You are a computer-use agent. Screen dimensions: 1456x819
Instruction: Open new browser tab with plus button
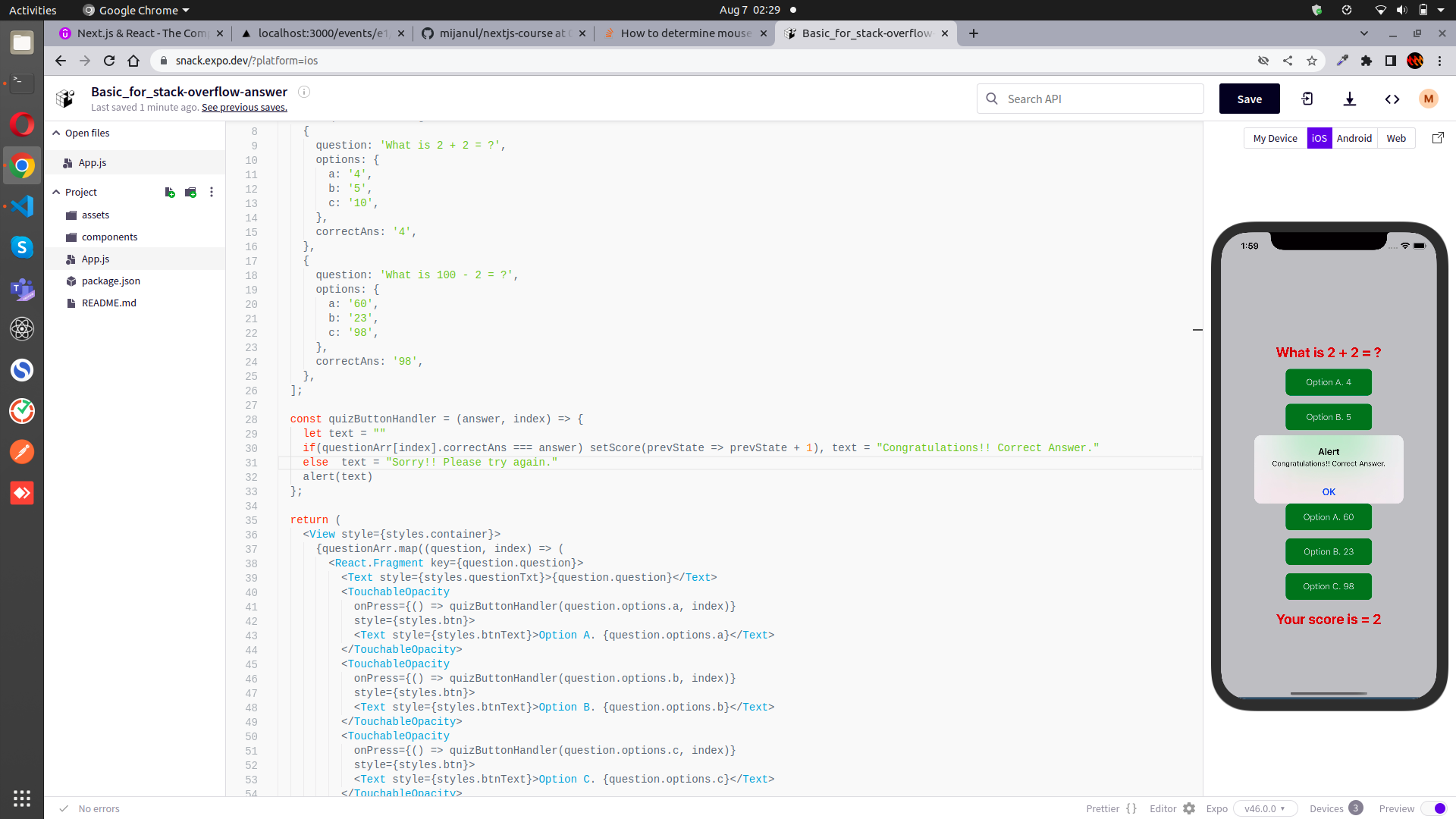(974, 33)
